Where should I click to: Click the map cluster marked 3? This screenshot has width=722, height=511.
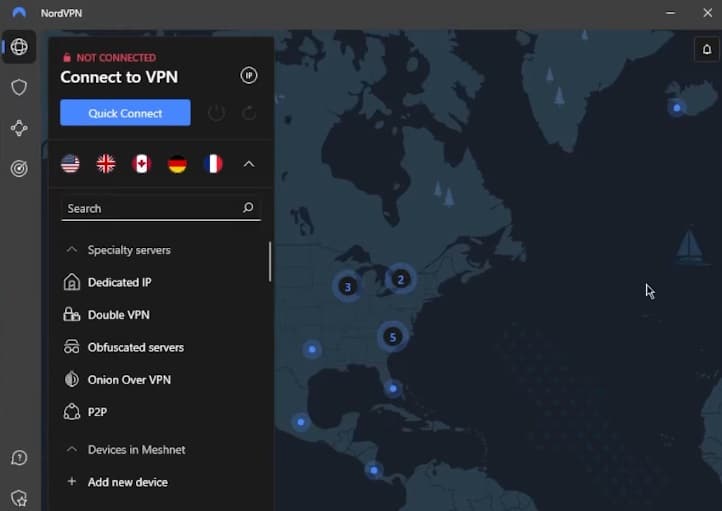348,287
